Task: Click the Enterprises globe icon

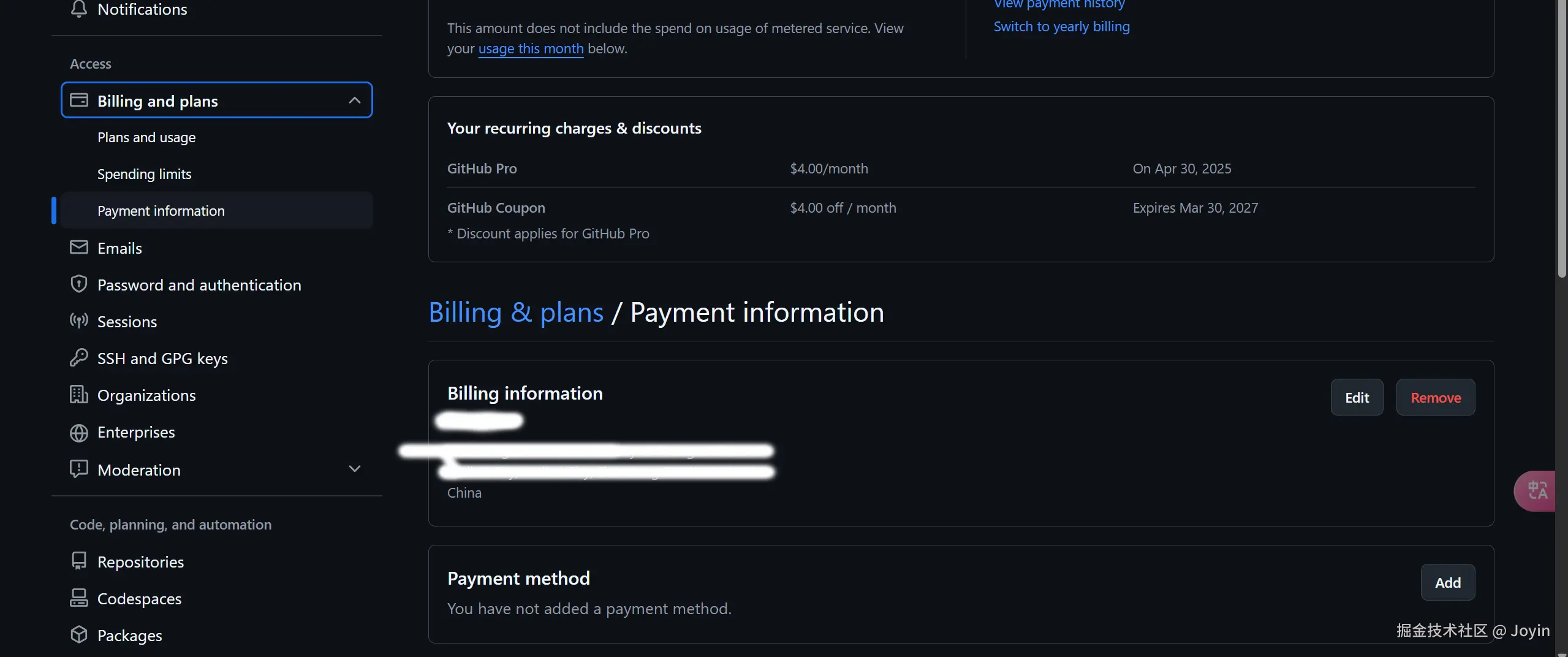Action: click(78, 433)
